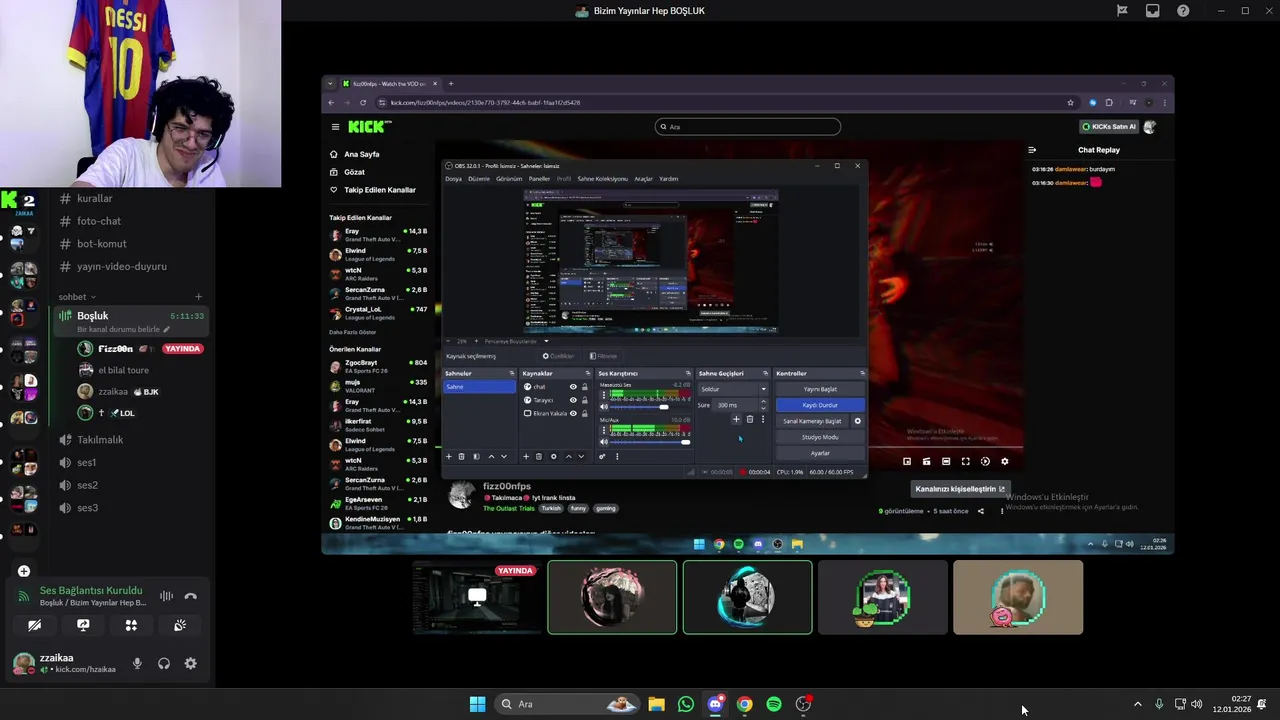This screenshot has height=720, width=1280.
Task: Expand Daha Fazla Göster in Kick sidebar
Action: point(353,332)
